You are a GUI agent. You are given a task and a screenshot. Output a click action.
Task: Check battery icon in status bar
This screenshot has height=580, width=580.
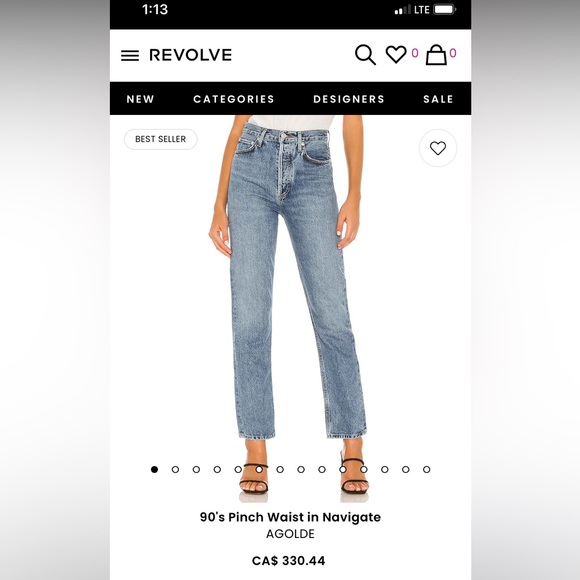tap(444, 9)
